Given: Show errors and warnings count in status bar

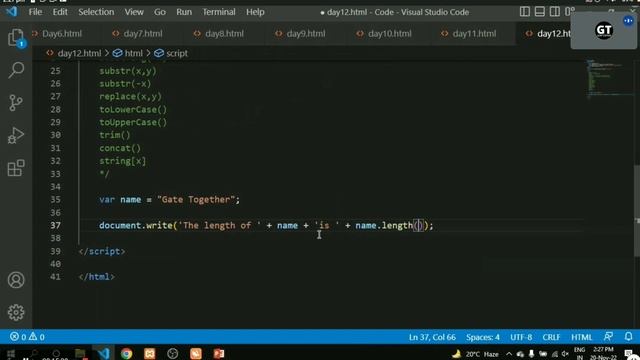Looking at the screenshot, I should pos(27,337).
